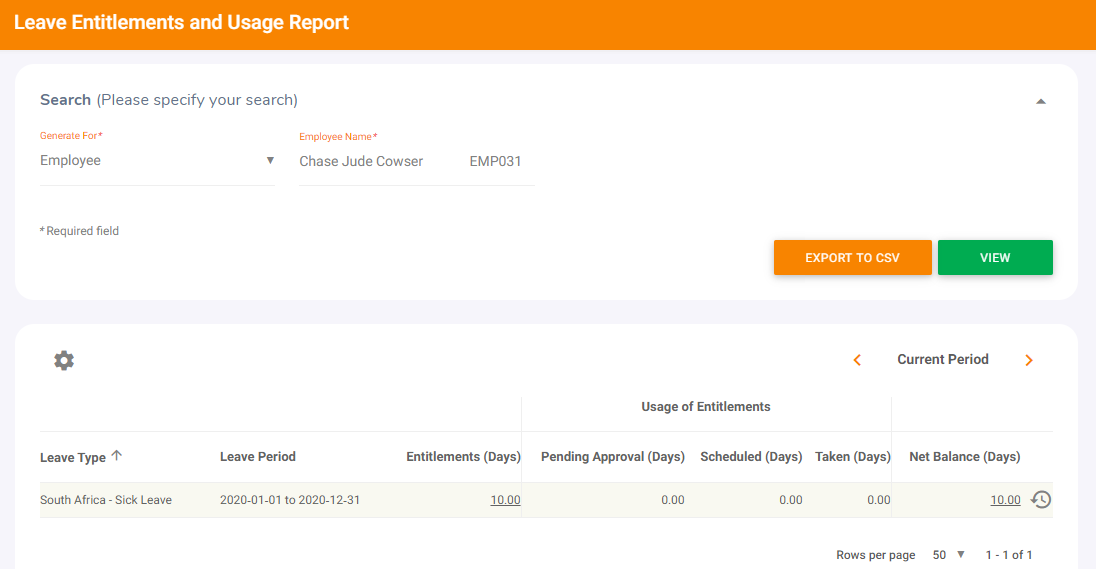Sort by the Leave Type arrow
This screenshot has width=1096, height=569.
pyautogui.click(x=117, y=456)
